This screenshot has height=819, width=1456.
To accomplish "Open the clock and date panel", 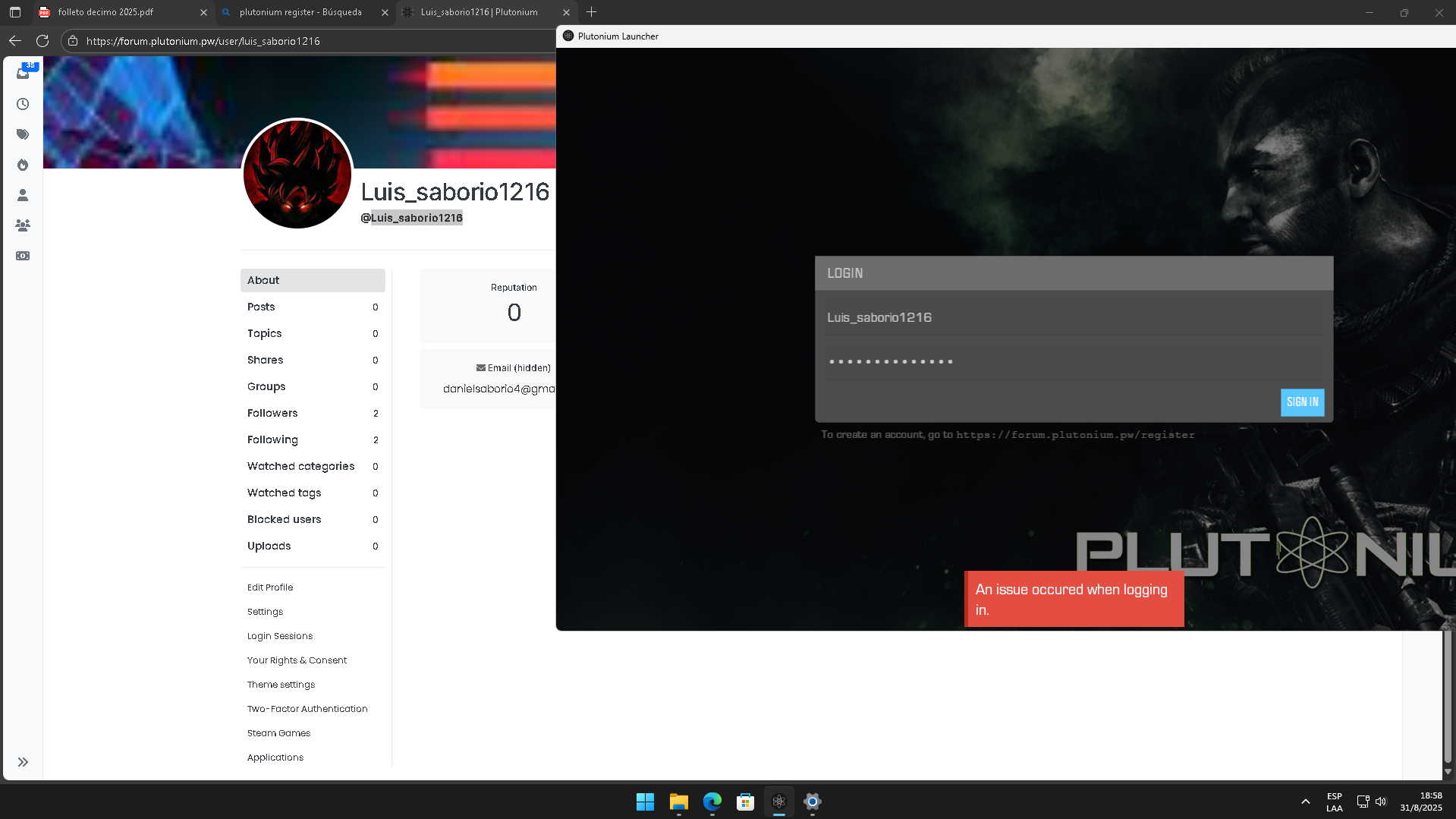I will [x=1421, y=802].
